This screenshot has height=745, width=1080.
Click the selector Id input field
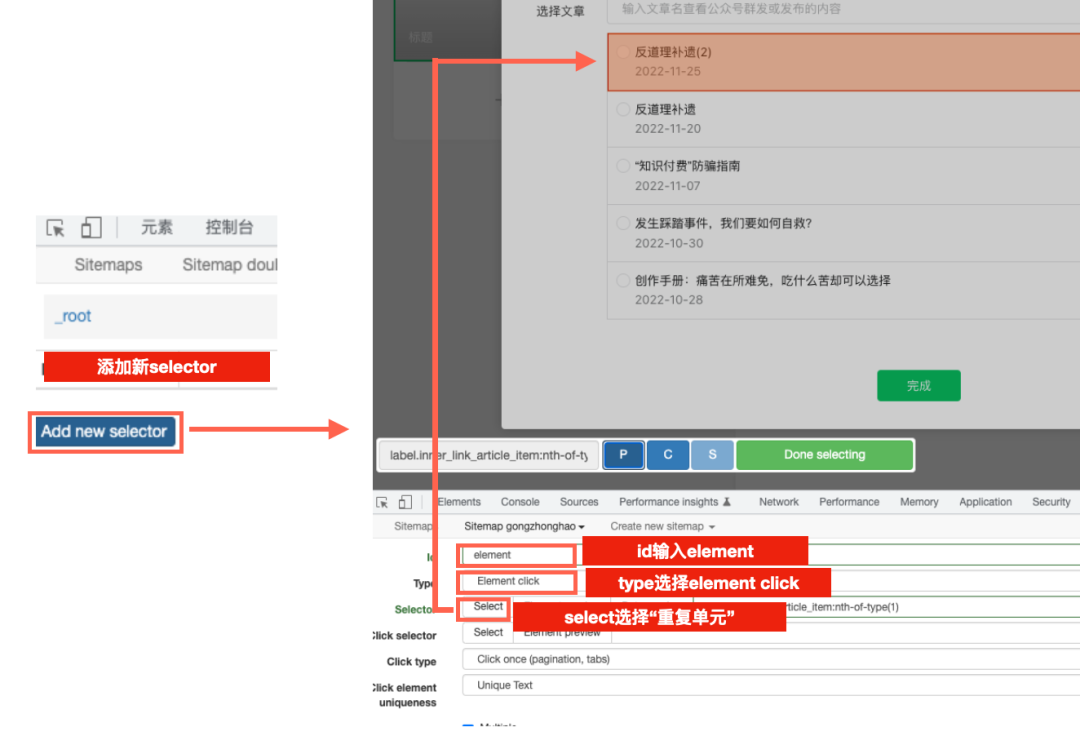click(517, 555)
